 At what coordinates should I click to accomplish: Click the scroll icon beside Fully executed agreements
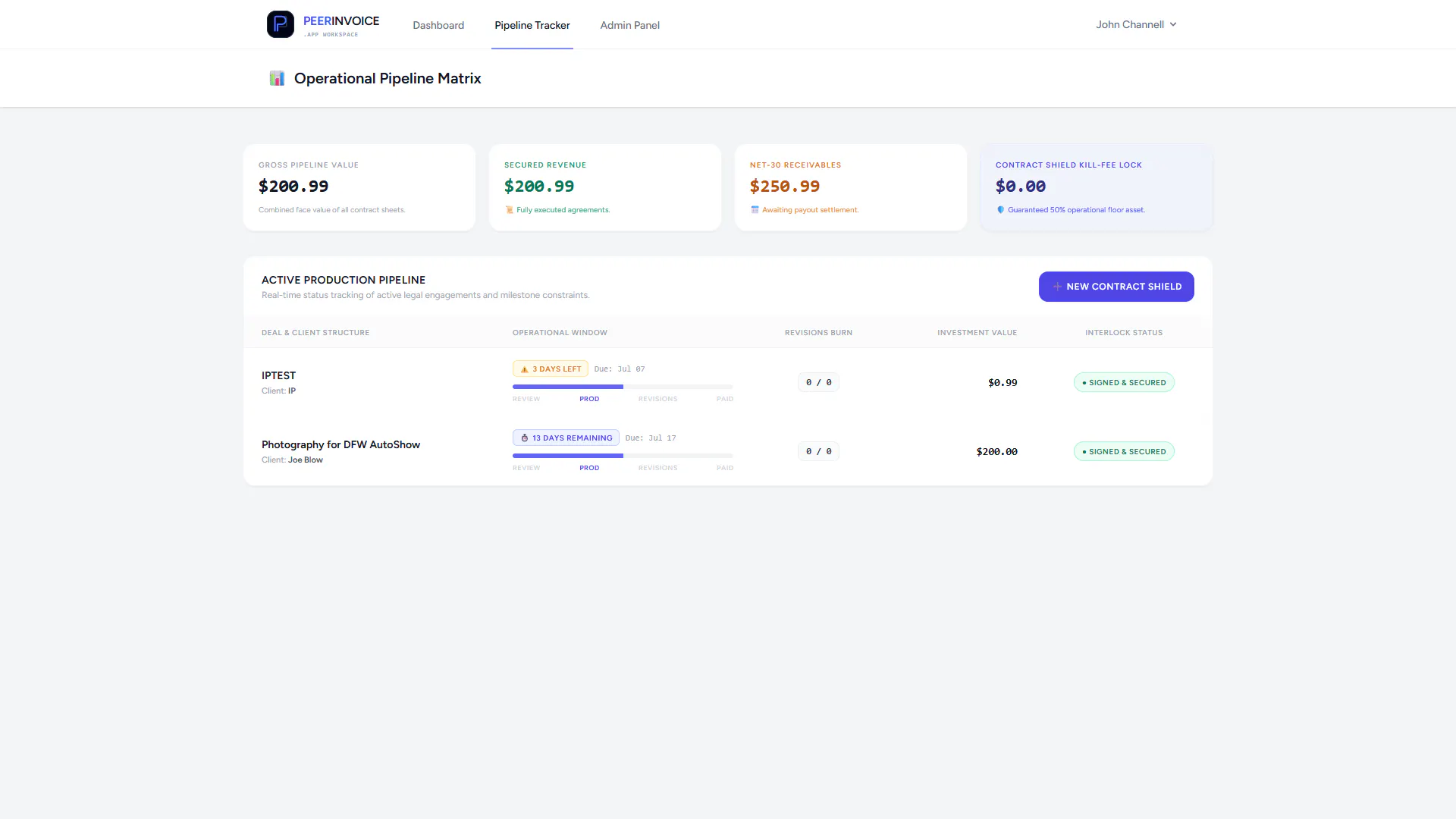click(510, 210)
